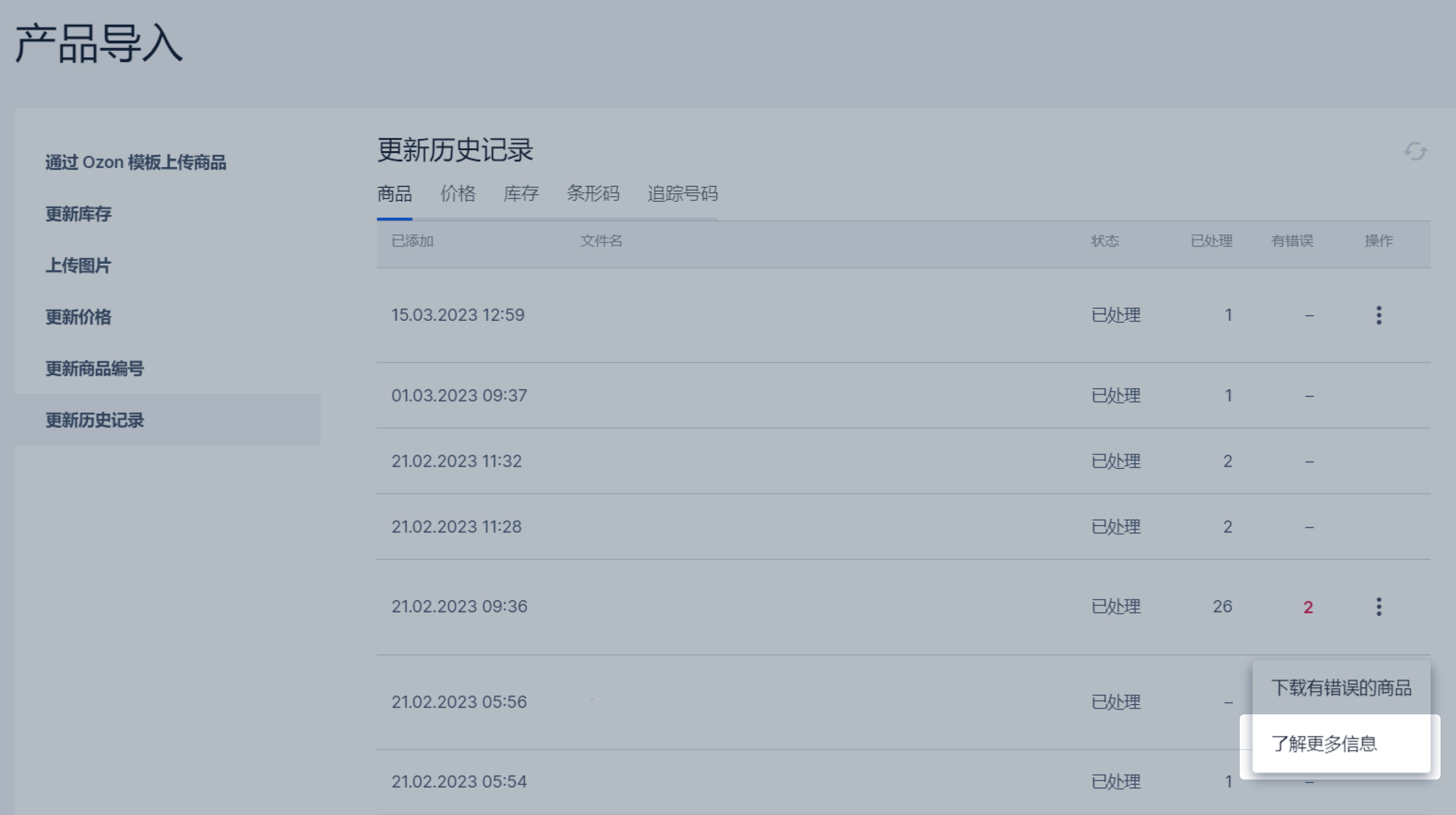1456x815 pixels.
Task: Select the 商品 tab
Action: (394, 194)
